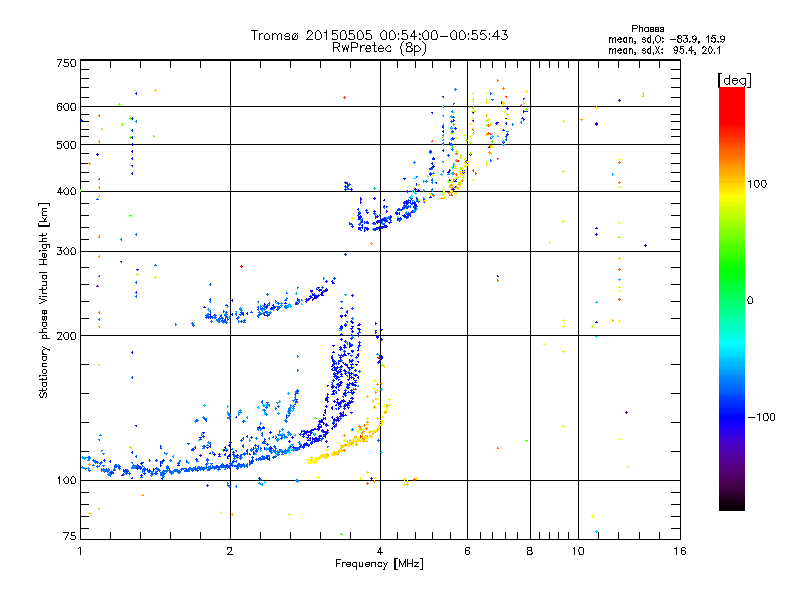Click the phase color scale bar
Screen dimensions: 800x600
(732, 298)
